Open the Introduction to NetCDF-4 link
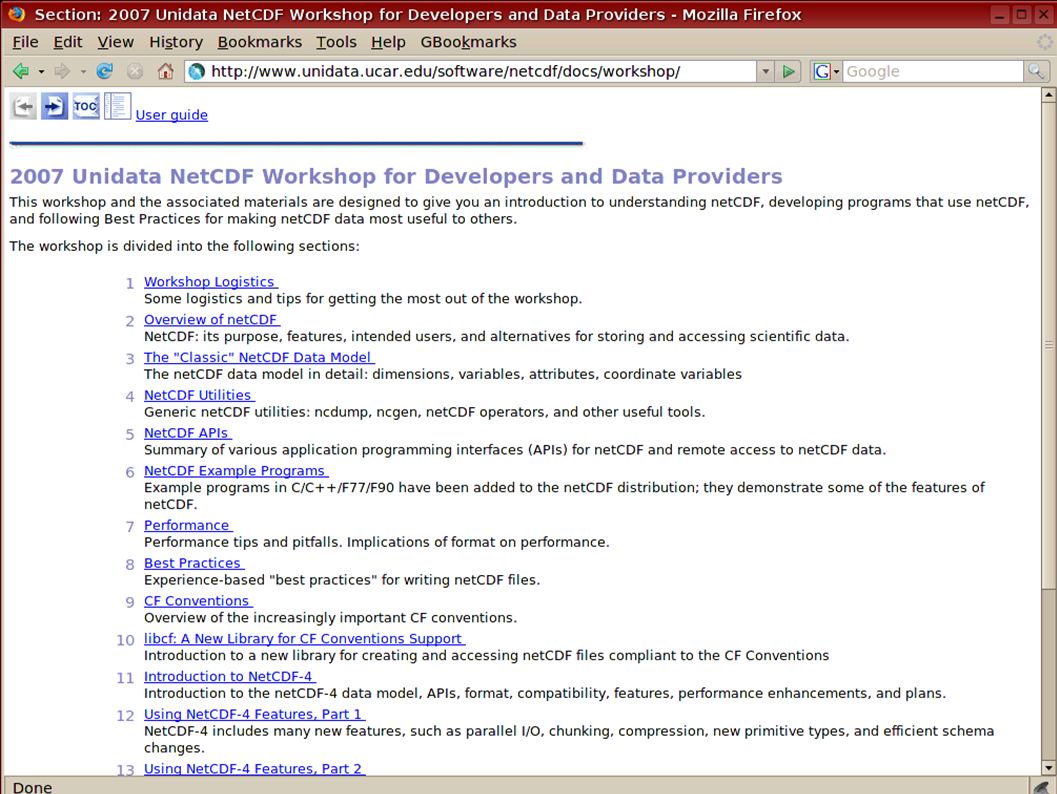Screen dimensions: 1057x794 pos(229,676)
